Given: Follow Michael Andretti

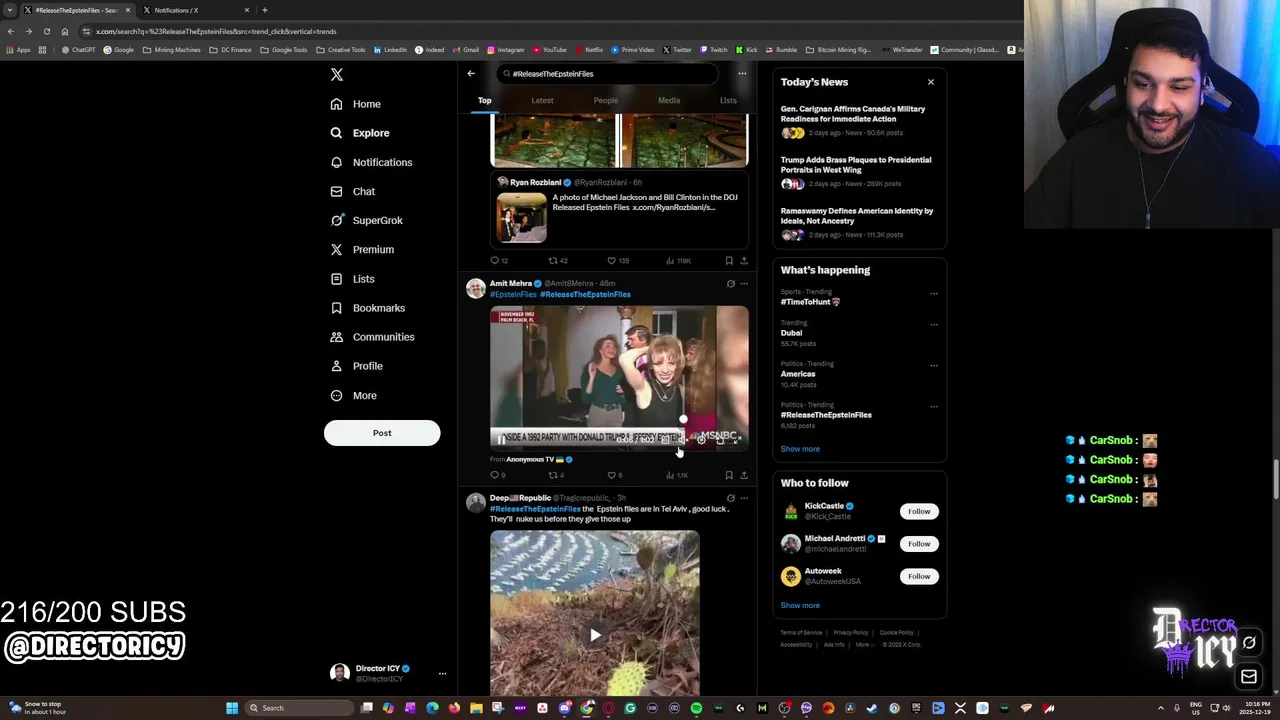Looking at the screenshot, I should (x=919, y=544).
